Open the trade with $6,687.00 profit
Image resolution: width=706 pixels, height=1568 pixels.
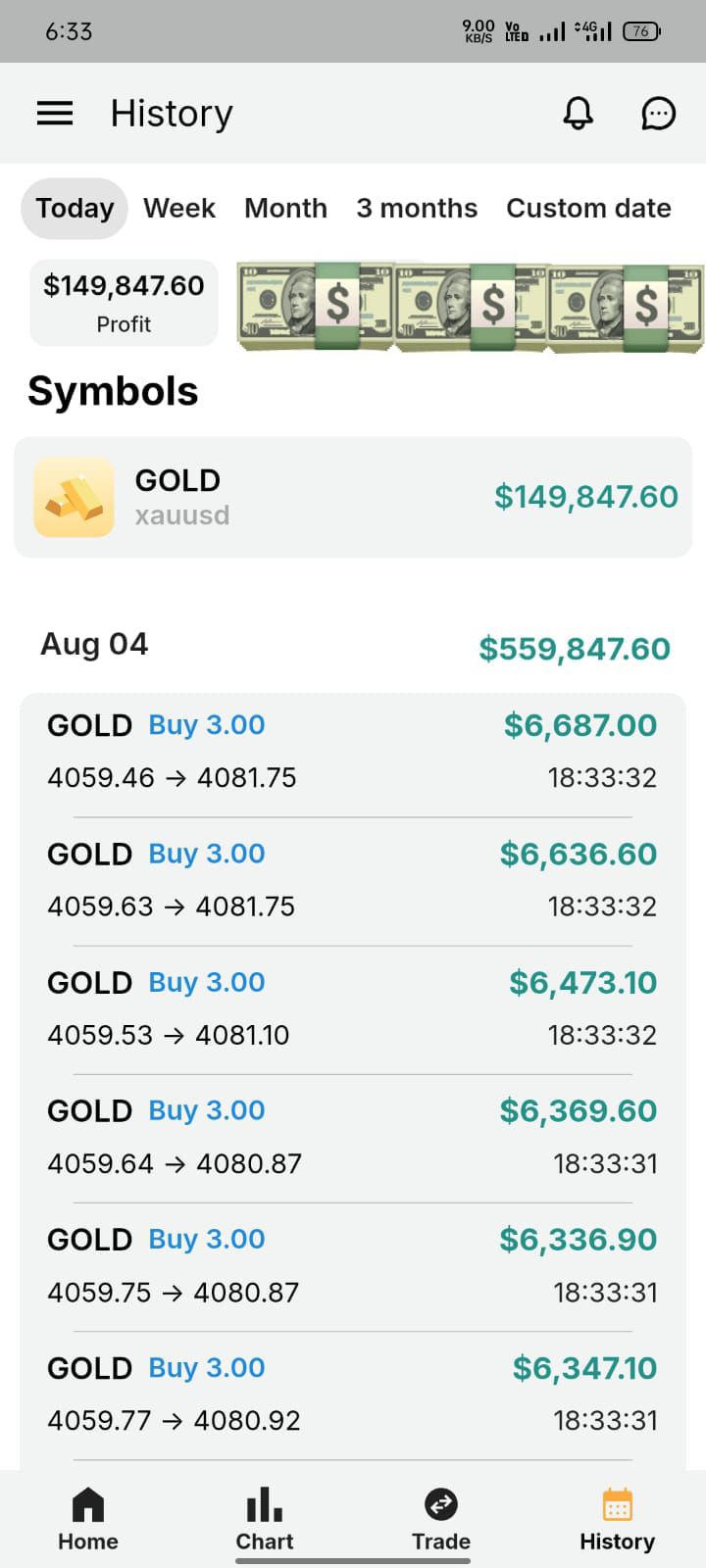coord(353,751)
